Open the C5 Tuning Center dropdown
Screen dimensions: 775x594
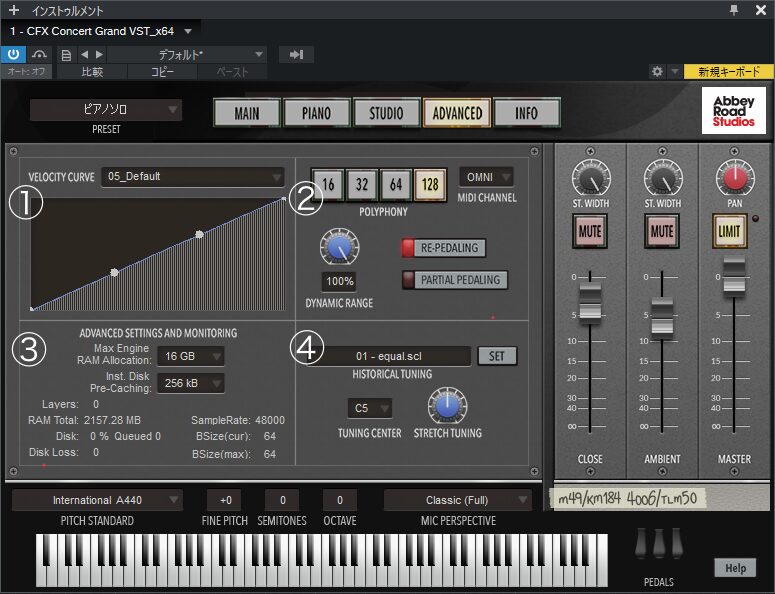tap(370, 408)
